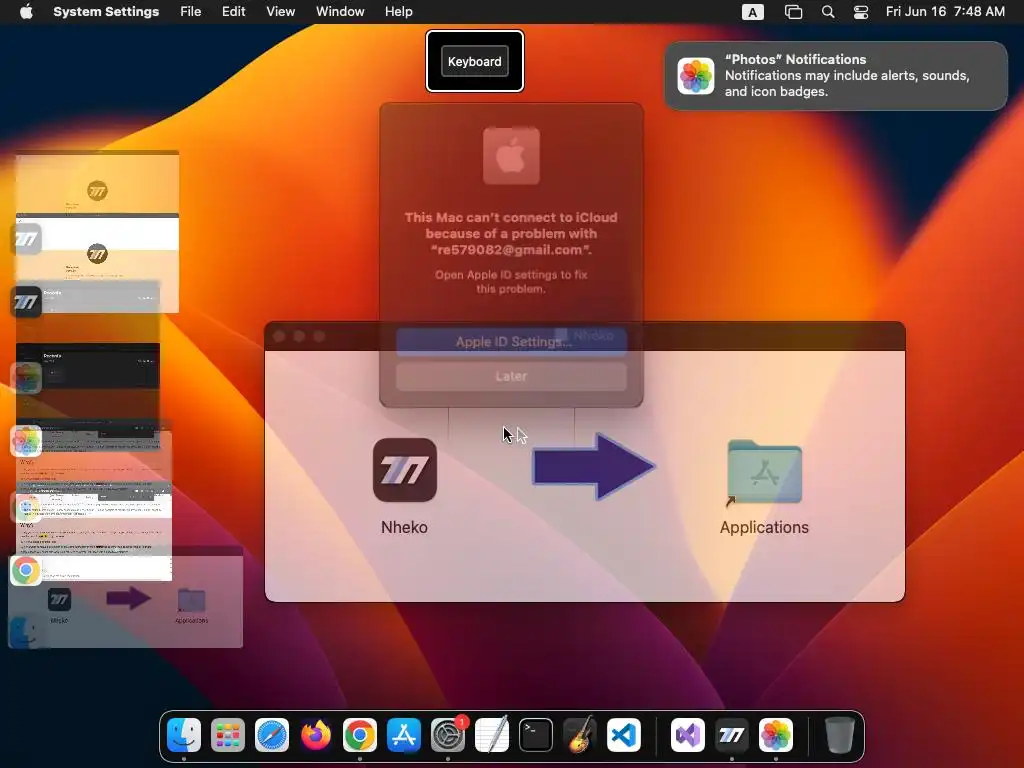The width and height of the screenshot is (1024, 768).
Task: Open the Trash in the Dock
Action: pos(839,735)
